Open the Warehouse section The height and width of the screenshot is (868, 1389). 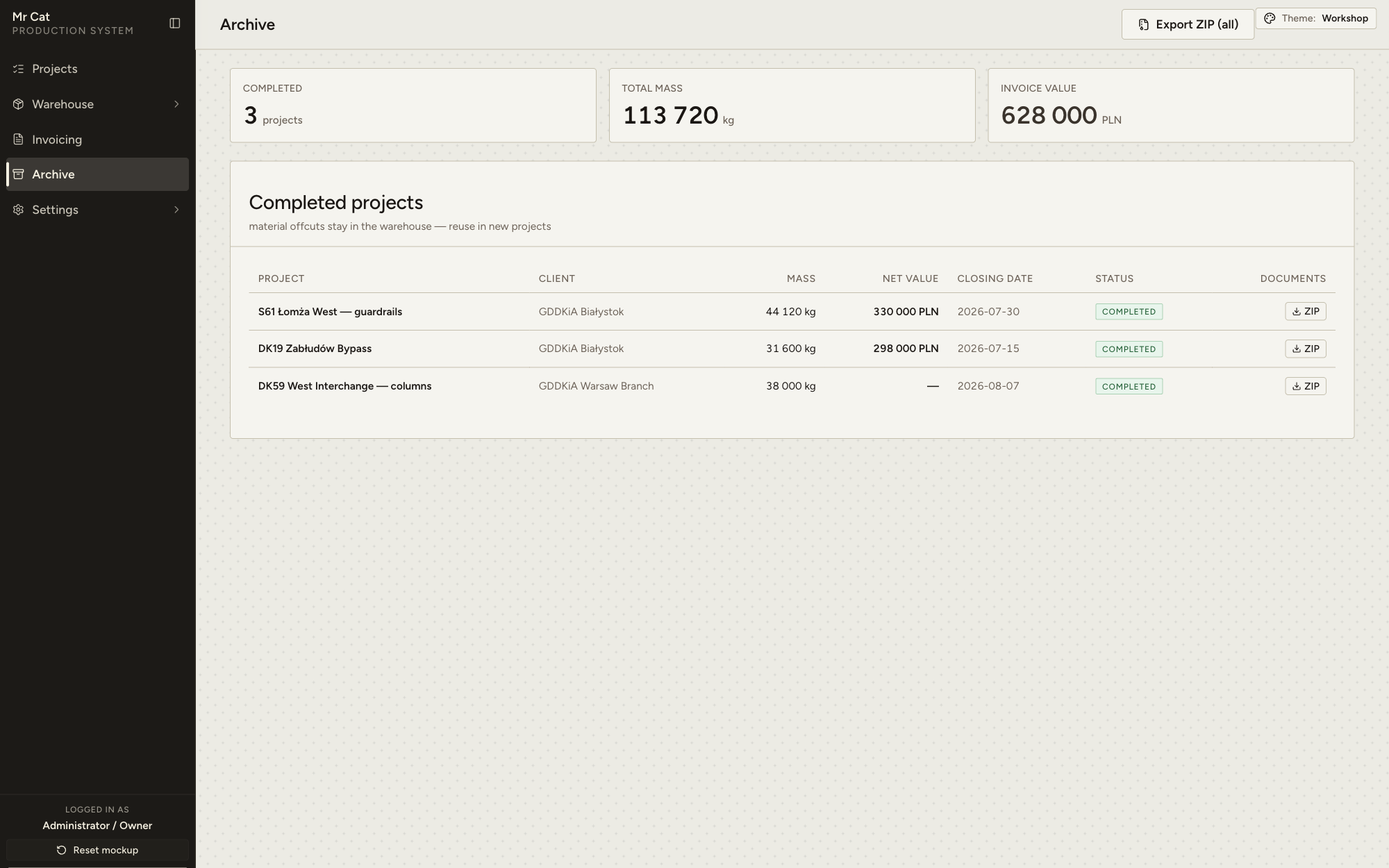(x=97, y=104)
